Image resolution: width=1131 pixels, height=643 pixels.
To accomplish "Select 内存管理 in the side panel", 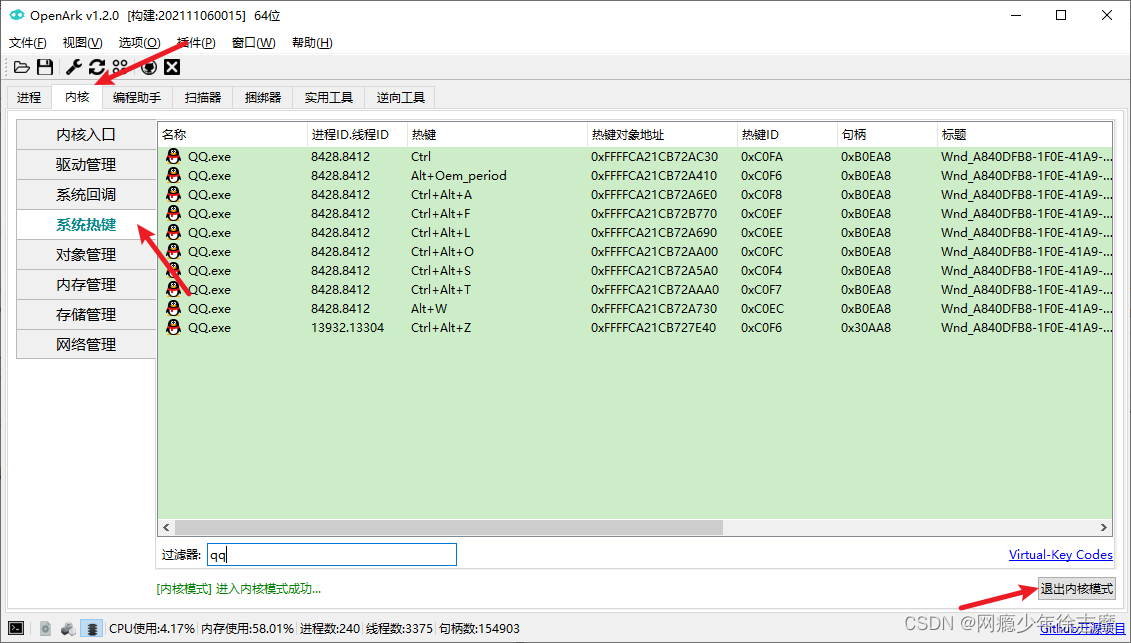I will pyautogui.click(x=86, y=285).
